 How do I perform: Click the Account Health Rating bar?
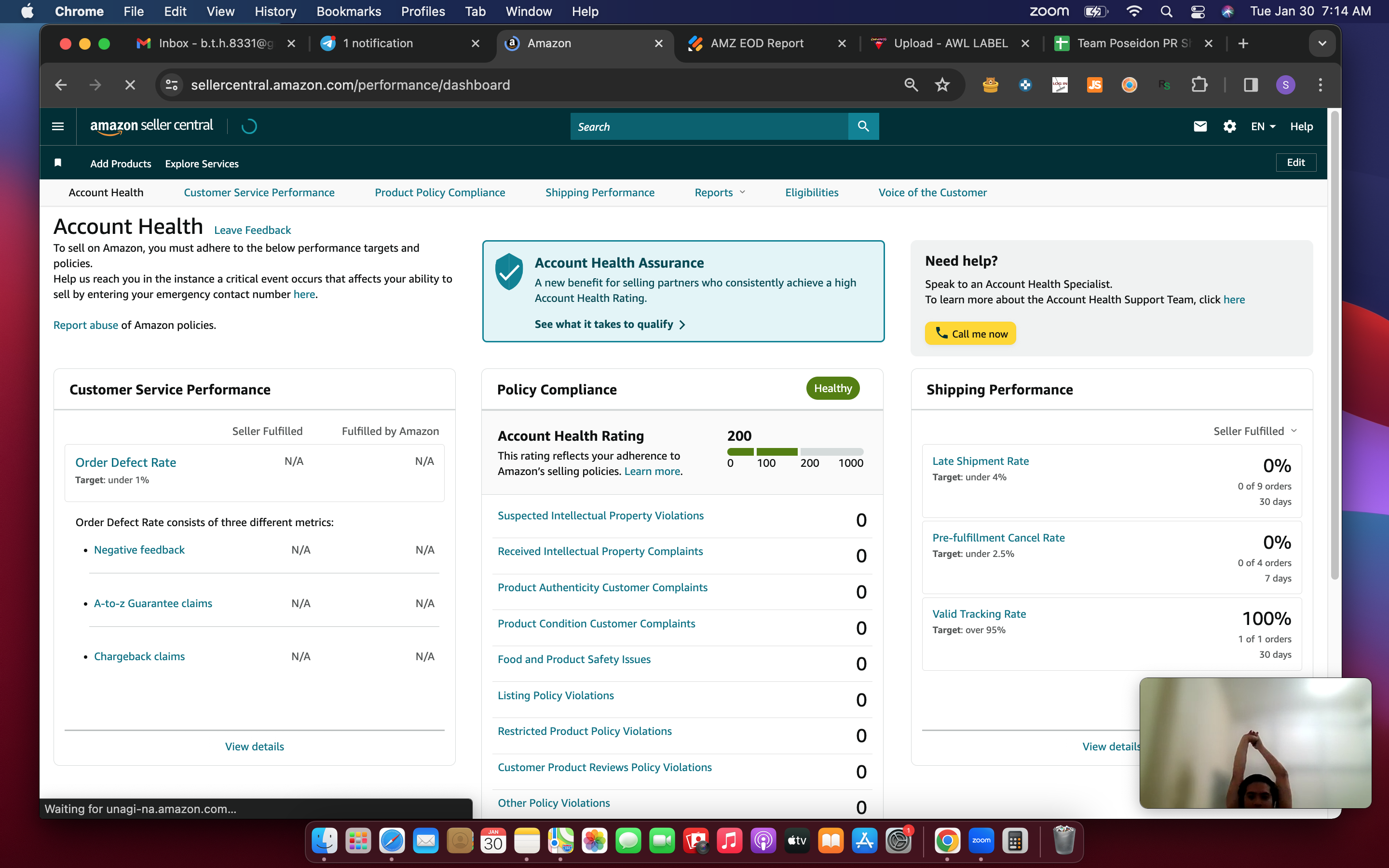tap(795, 452)
